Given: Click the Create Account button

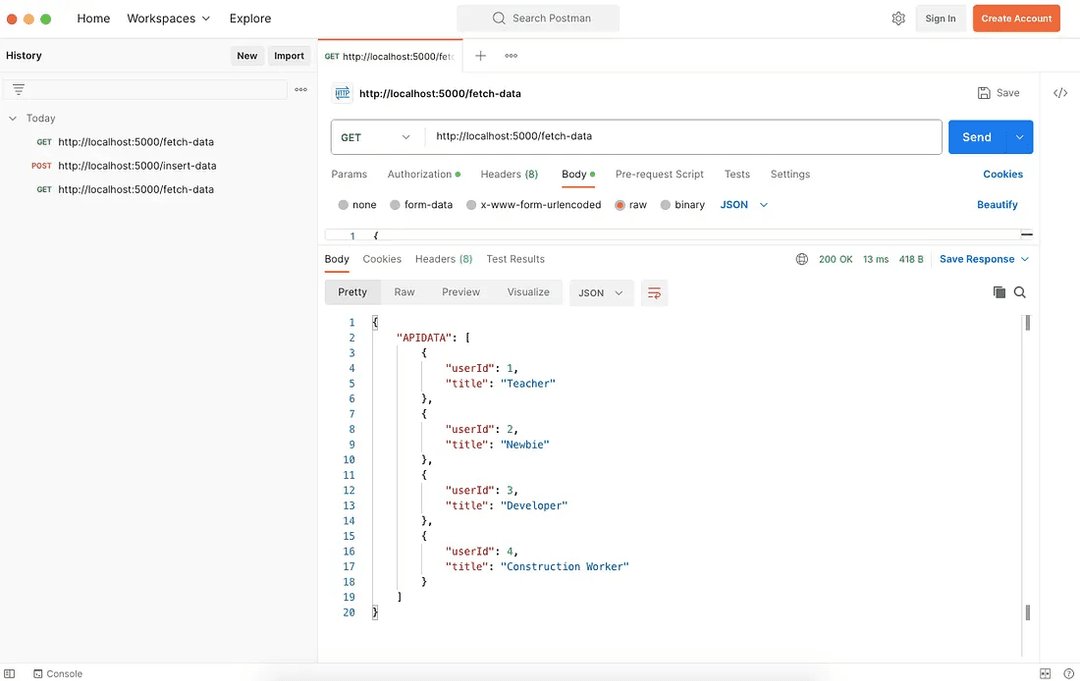Looking at the screenshot, I should pyautogui.click(x=1016, y=19).
